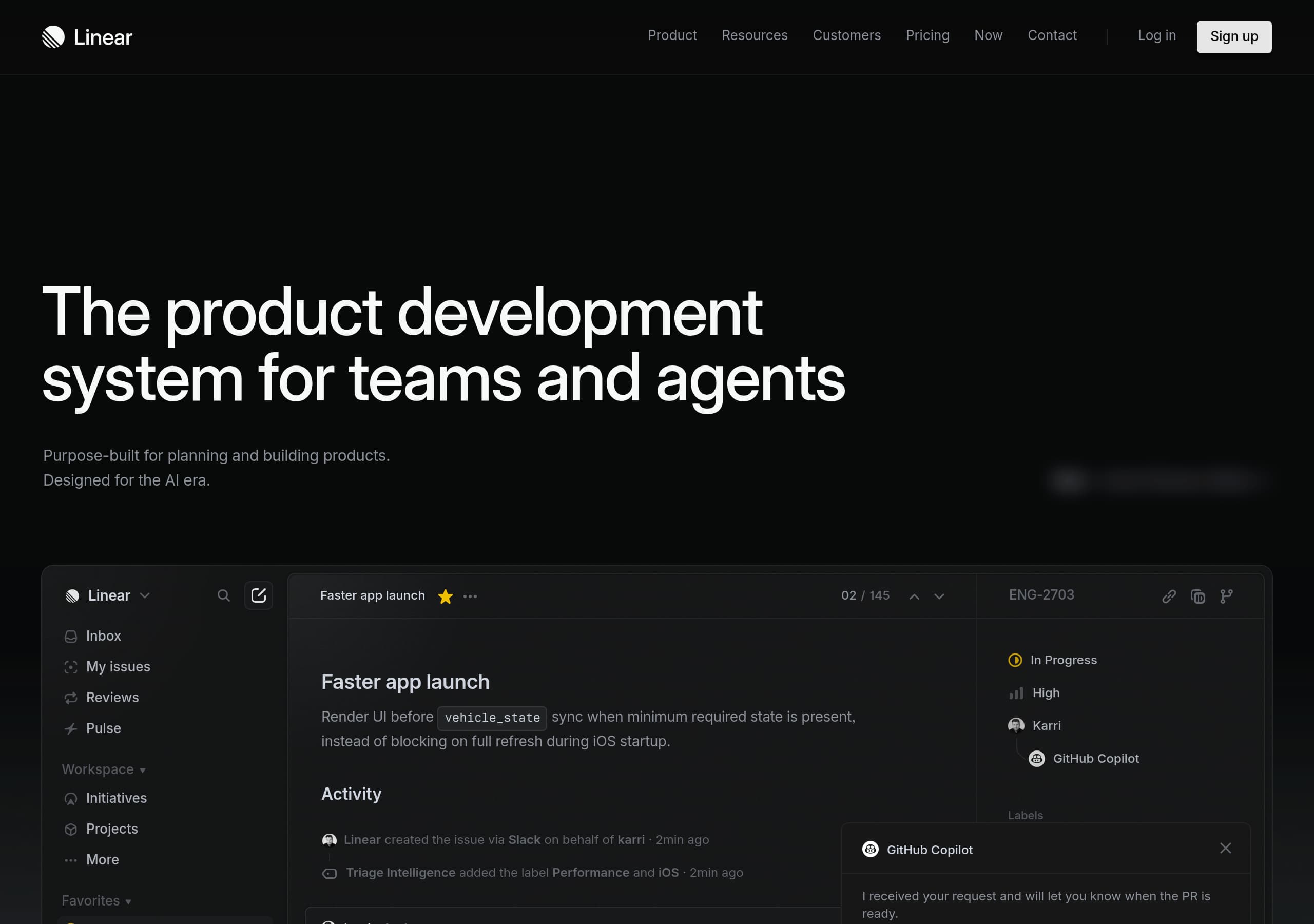Collapse the Favorites section
Image resolution: width=1314 pixels, height=924 pixels.
(x=128, y=900)
